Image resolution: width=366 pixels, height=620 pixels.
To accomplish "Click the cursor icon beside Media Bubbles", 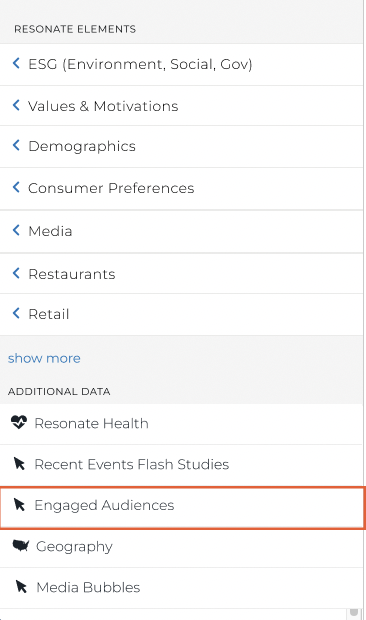I will (21, 587).
